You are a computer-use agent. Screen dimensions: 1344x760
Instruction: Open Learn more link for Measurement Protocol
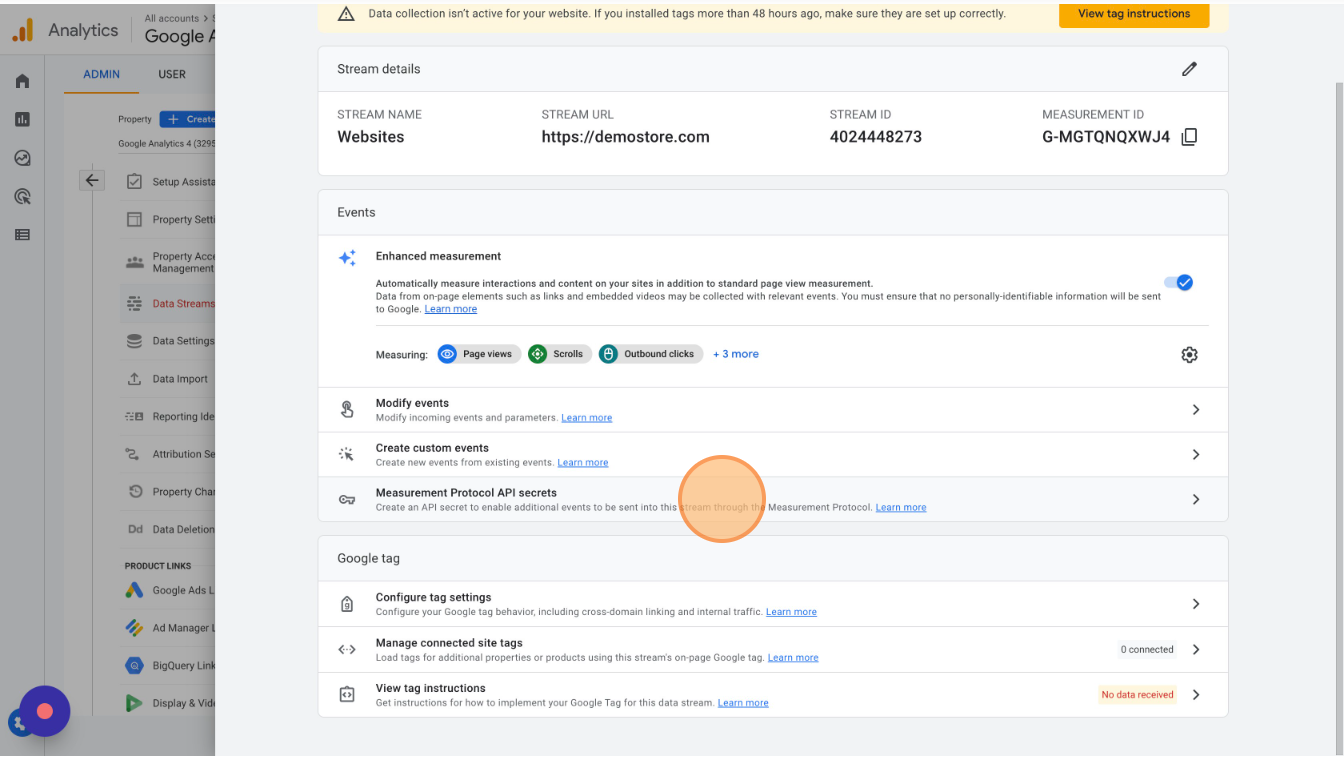point(901,508)
